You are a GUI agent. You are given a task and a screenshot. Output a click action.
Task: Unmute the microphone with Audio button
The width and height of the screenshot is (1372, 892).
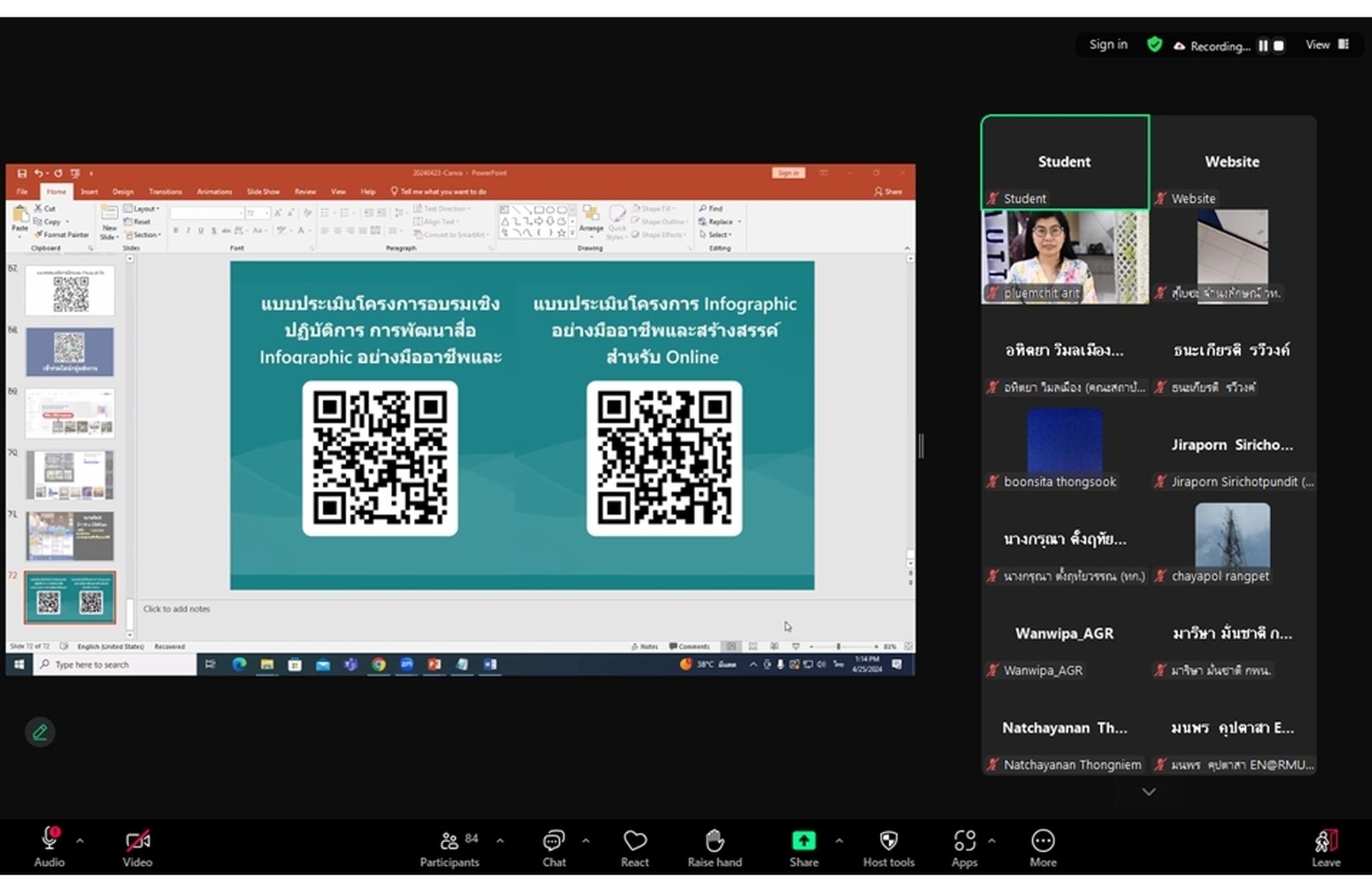[49, 848]
